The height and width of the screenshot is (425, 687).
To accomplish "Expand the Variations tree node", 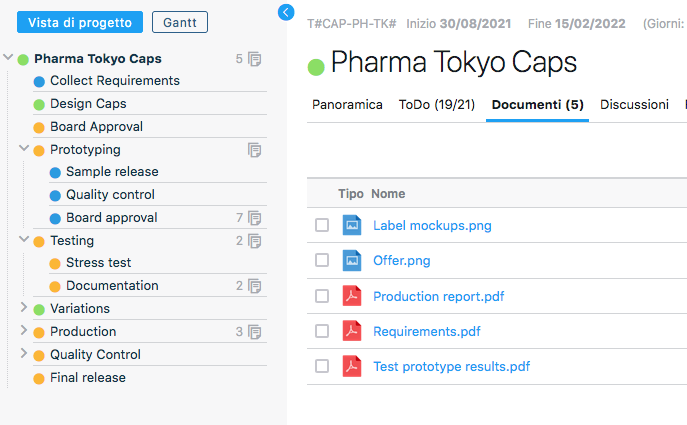I will point(24,308).
